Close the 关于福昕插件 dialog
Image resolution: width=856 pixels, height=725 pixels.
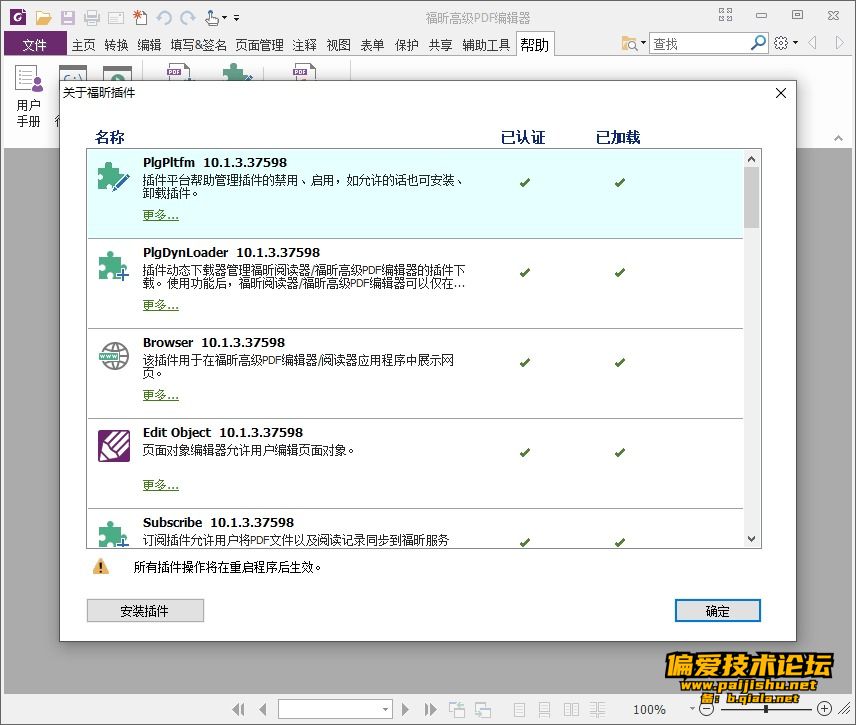(x=781, y=93)
